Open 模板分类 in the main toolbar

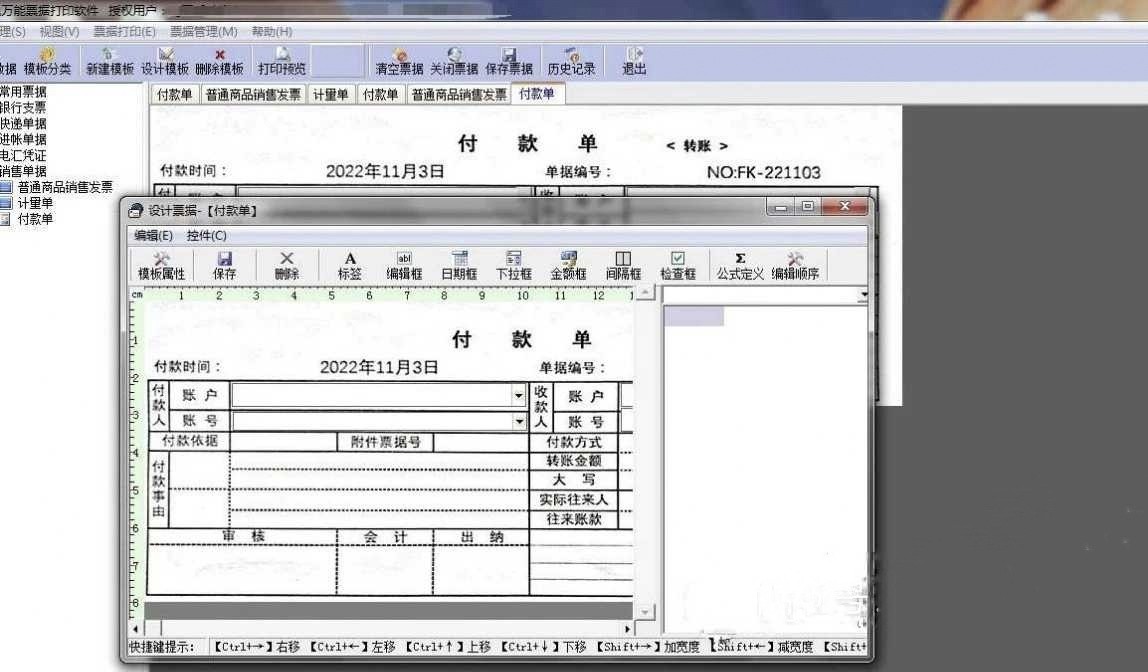[x=47, y=61]
